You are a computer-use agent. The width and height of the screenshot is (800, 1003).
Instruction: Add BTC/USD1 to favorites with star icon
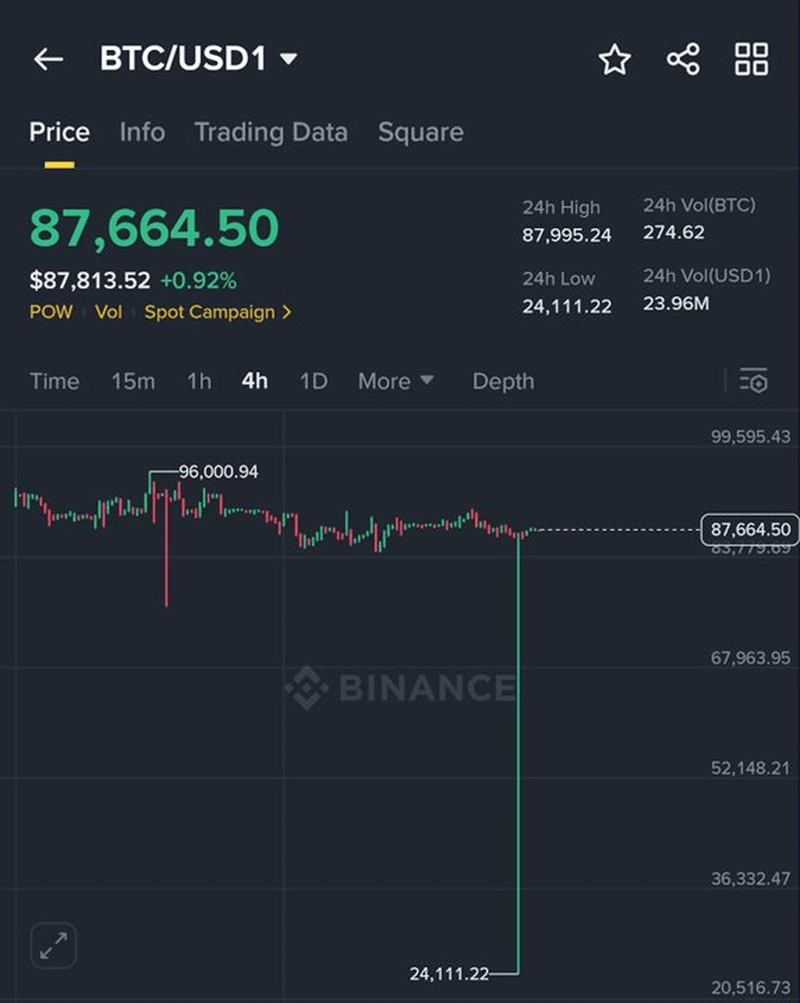click(614, 60)
